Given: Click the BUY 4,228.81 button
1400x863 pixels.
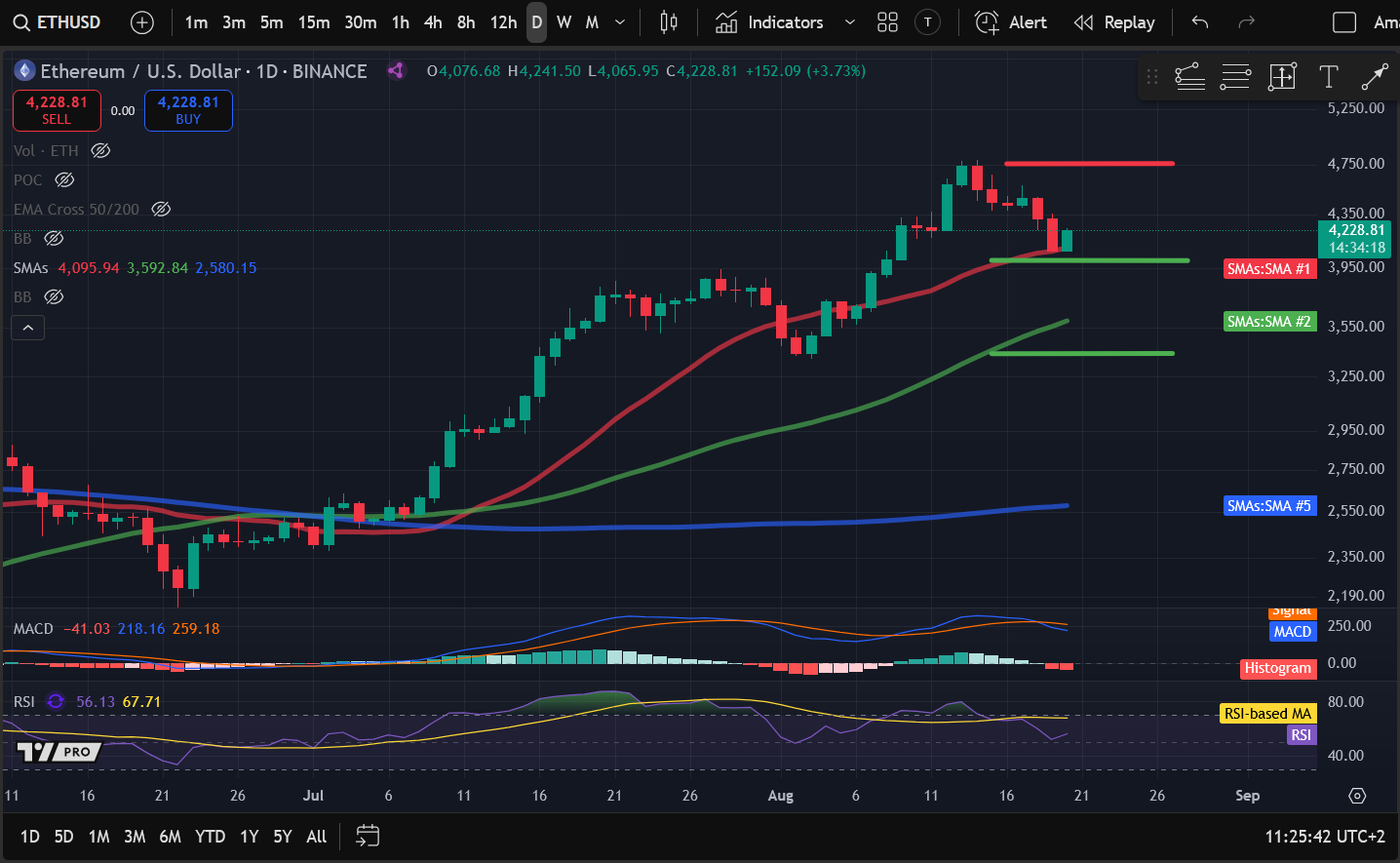Looking at the screenshot, I should click(188, 110).
